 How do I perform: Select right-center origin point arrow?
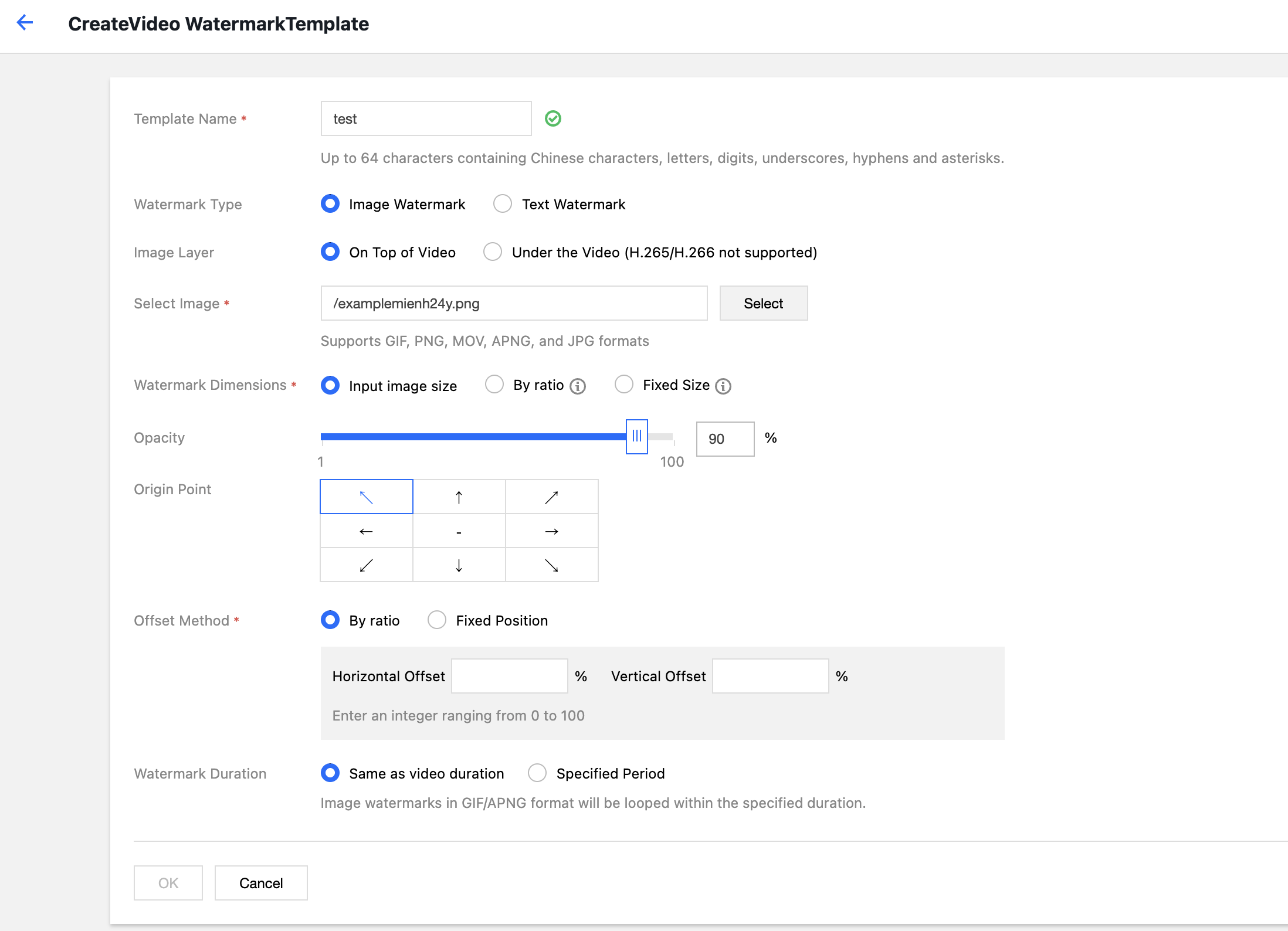point(551,531)
